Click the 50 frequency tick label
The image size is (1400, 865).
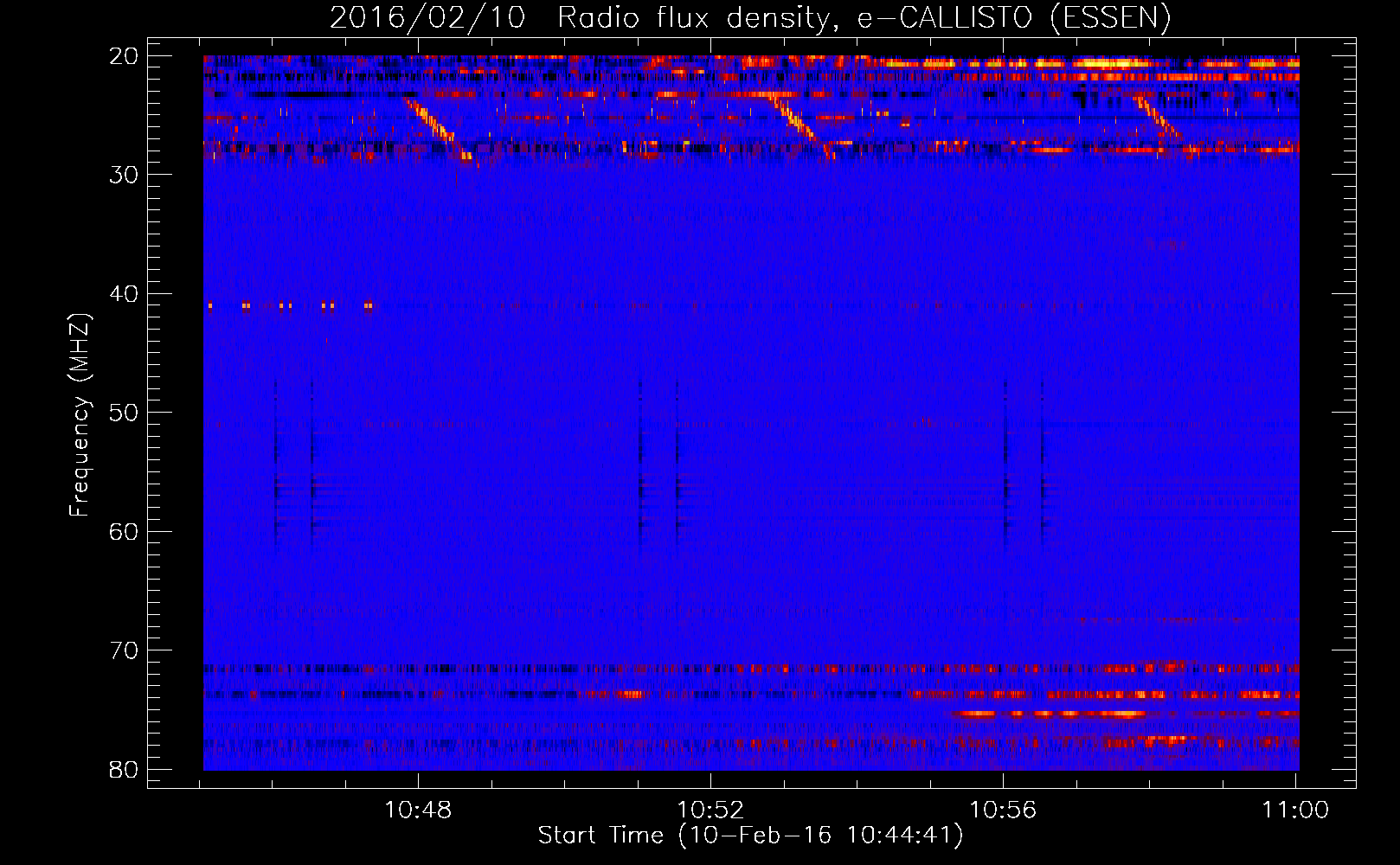coord(124,413)
